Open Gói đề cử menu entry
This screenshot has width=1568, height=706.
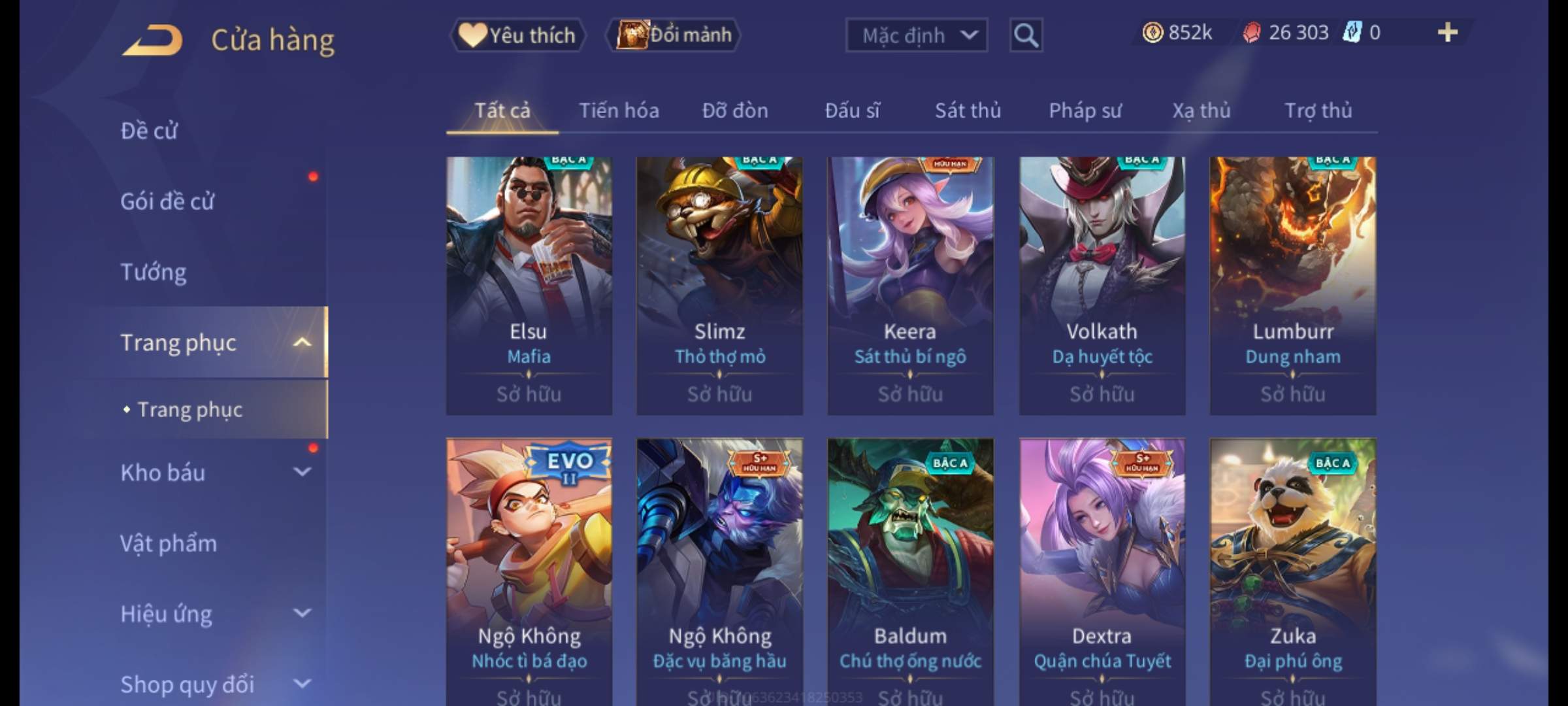(167, 201)
